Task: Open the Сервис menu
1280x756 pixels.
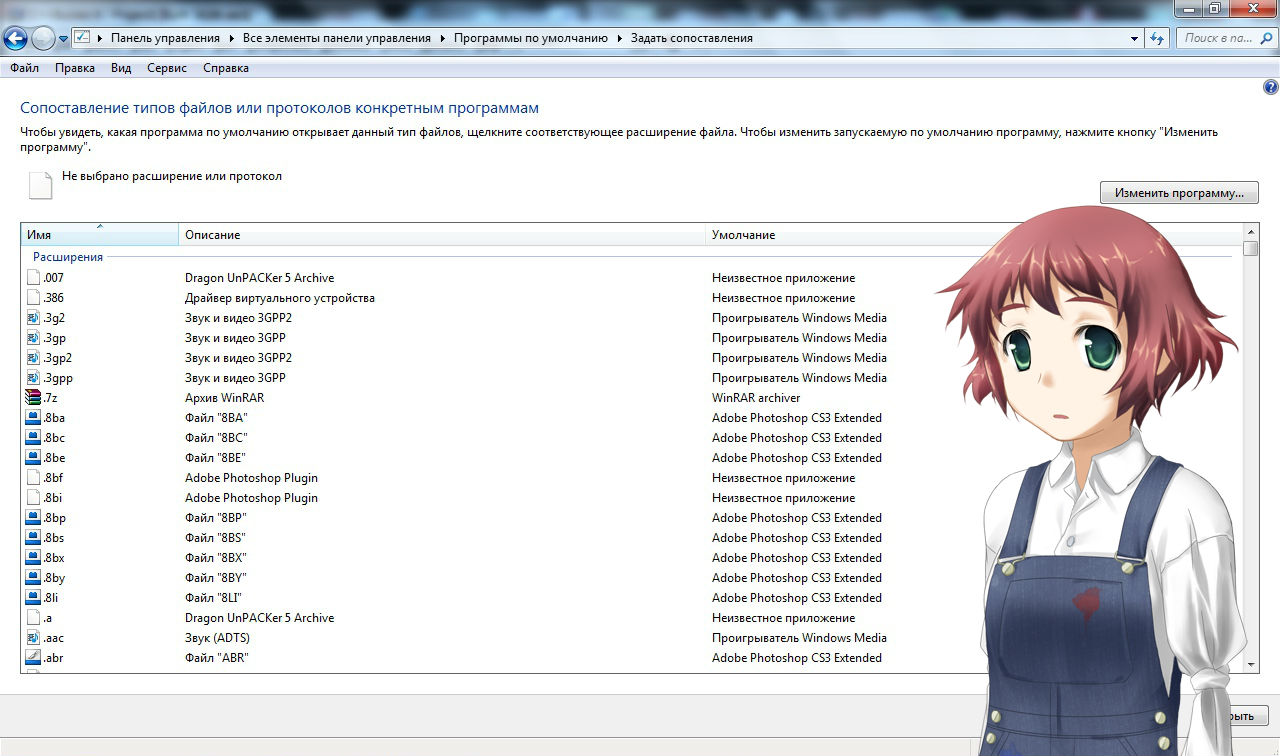Action: tap(167, 68)
